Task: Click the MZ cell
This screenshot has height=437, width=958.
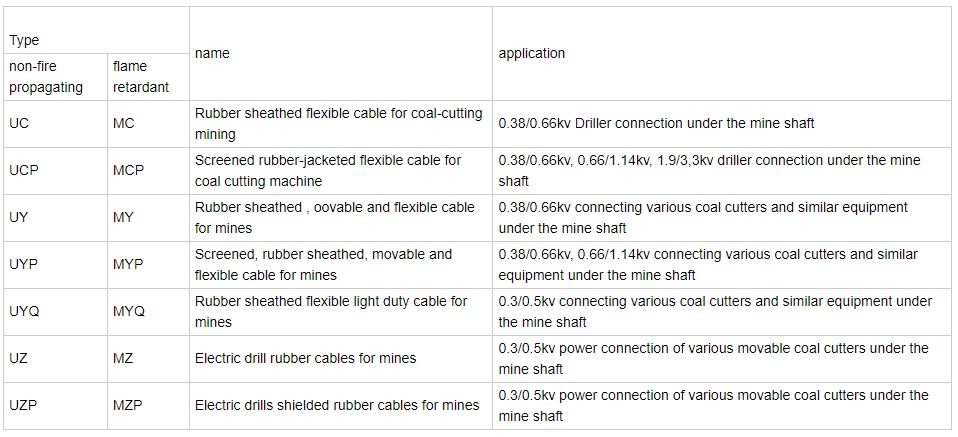Action: (x=148, y=359)
